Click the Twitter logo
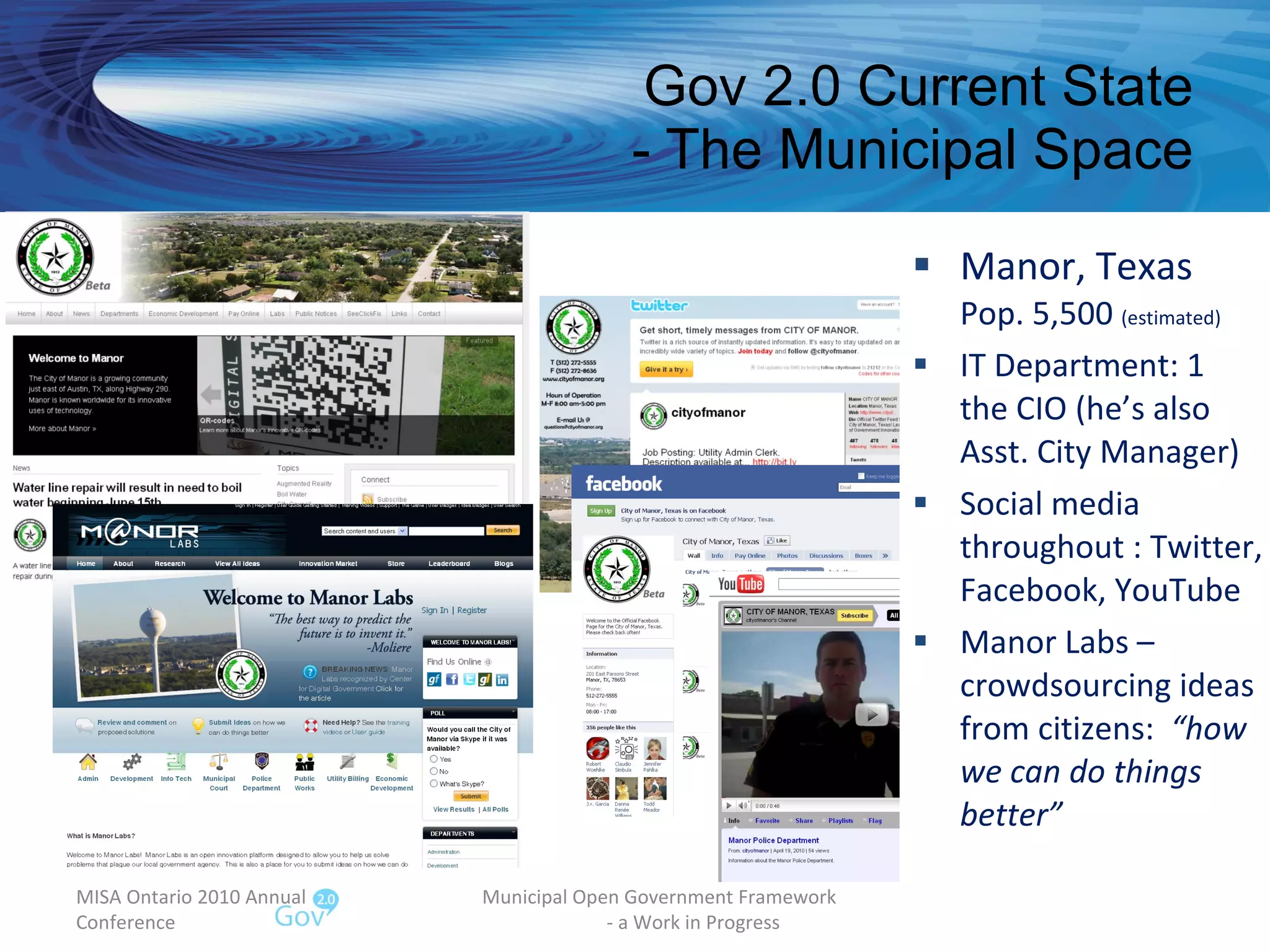 click(x=659, y=305)
